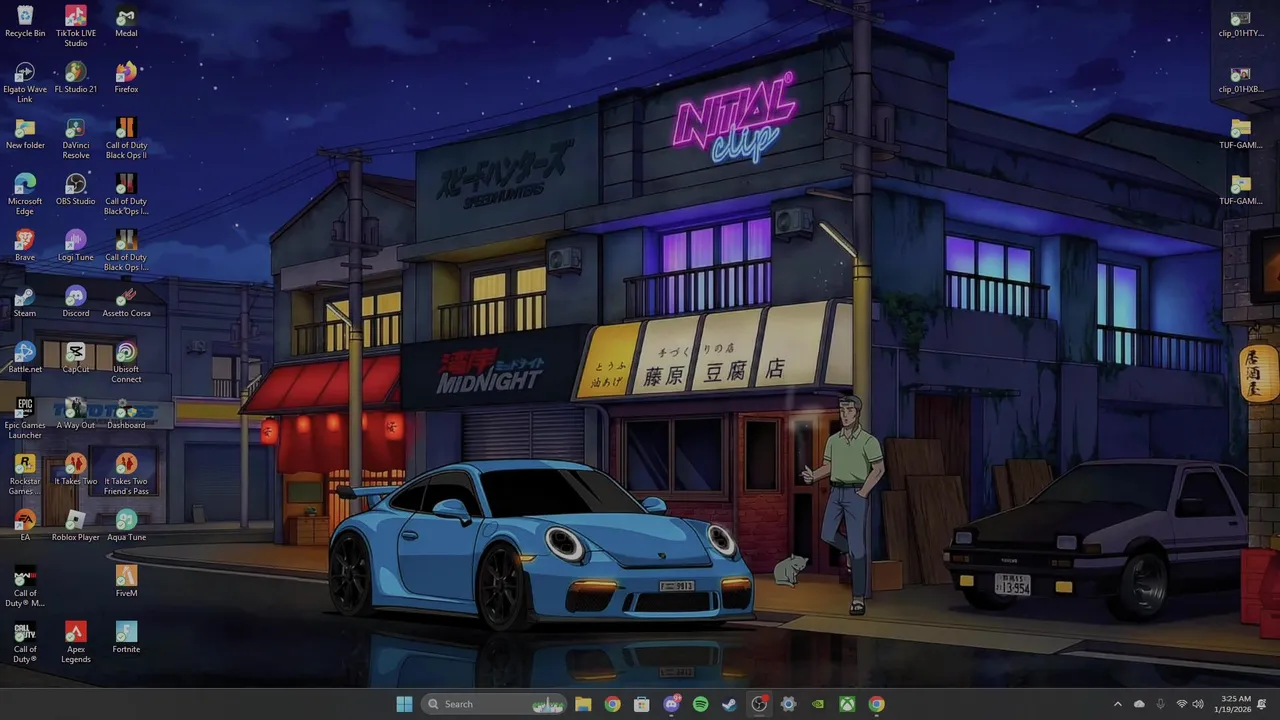Select the Ubisoft Connect shortcut
The width and height of the screenshot is (1280, 720).
[x=126, y=363]
